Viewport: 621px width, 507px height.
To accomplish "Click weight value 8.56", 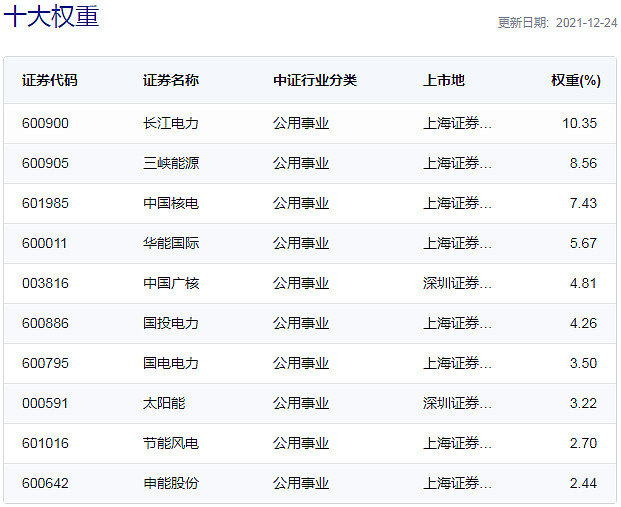I will click(583, 163).
